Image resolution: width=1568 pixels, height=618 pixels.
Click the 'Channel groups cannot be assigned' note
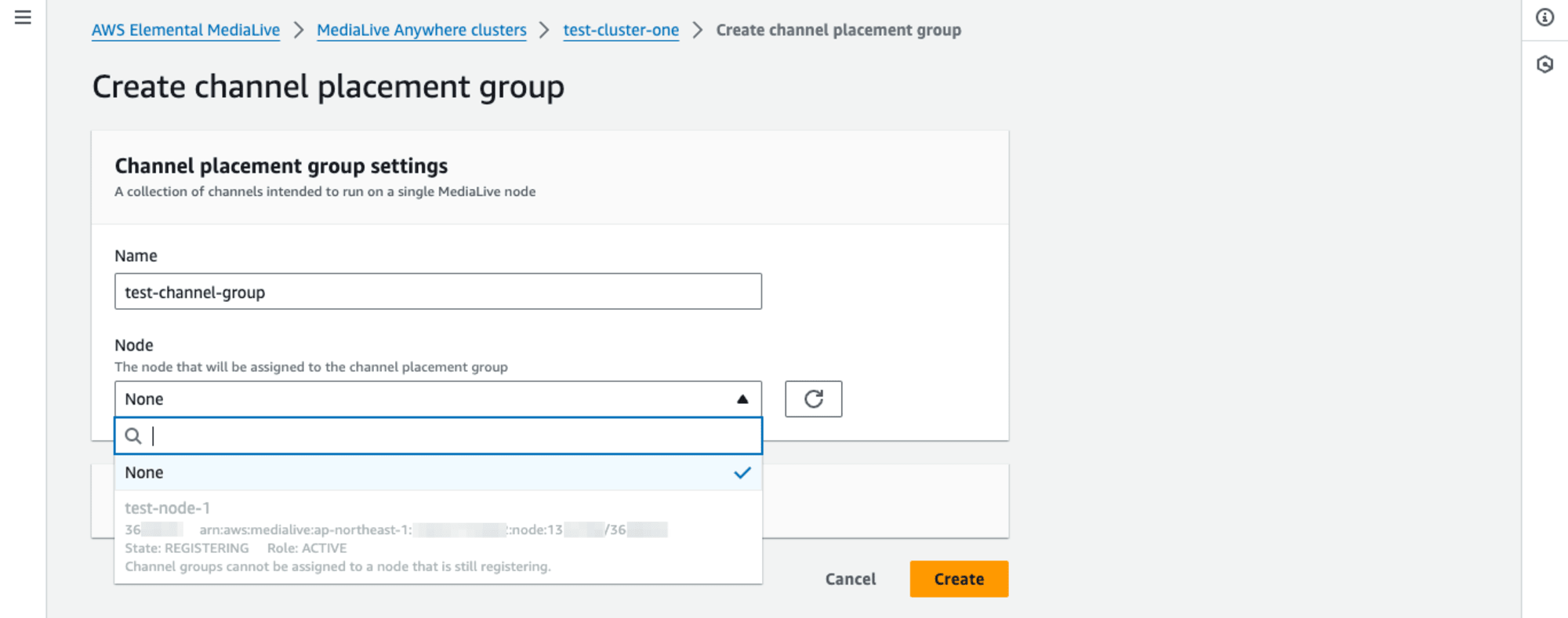[338, 566]
